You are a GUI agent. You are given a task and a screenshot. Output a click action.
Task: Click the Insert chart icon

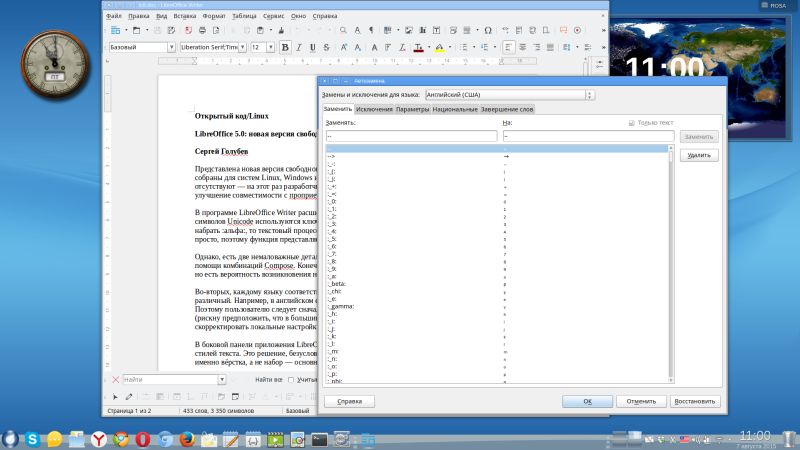(422, 31)
